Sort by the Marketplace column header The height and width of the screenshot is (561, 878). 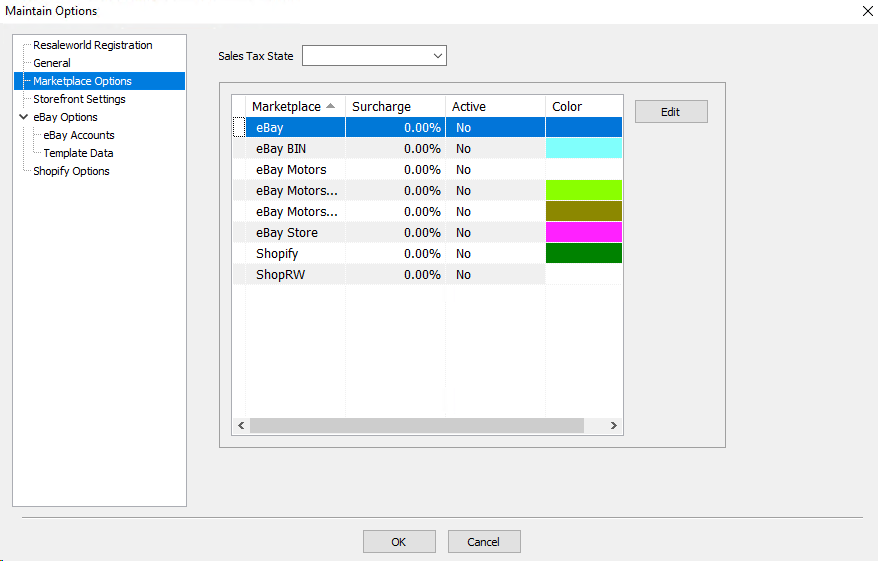click(x=295, y=106)
